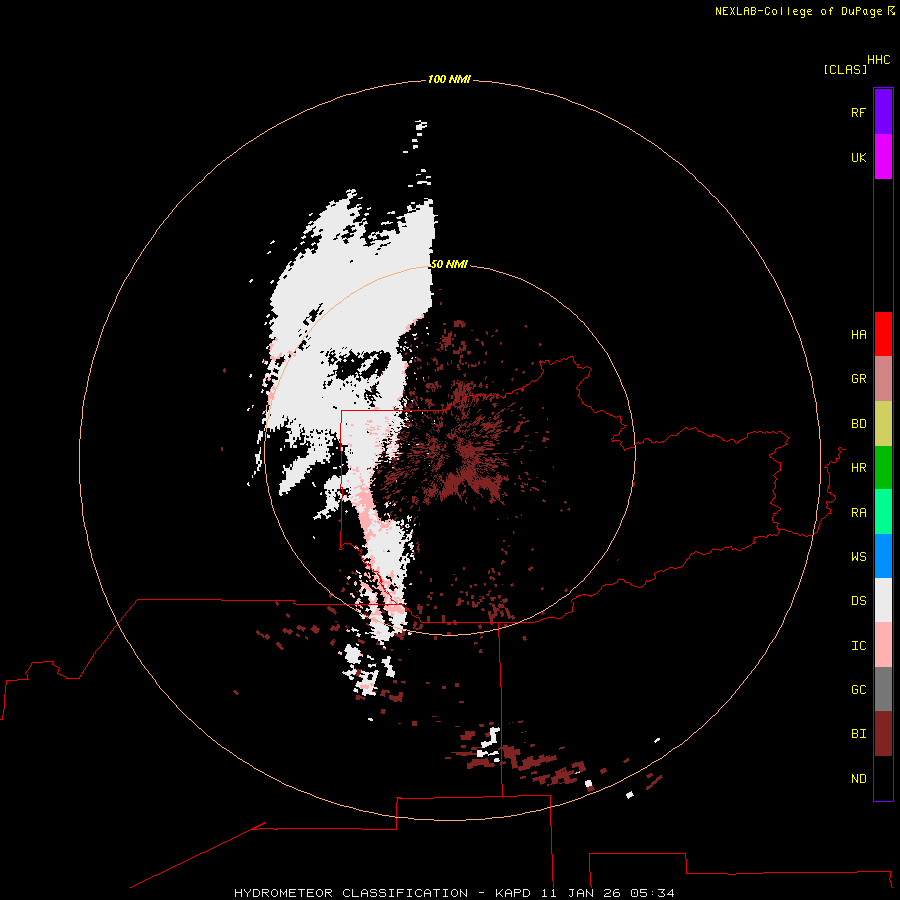Click the WS blue legend swatch
Viewport: 900px width, 900px height.
pos(883,556)
